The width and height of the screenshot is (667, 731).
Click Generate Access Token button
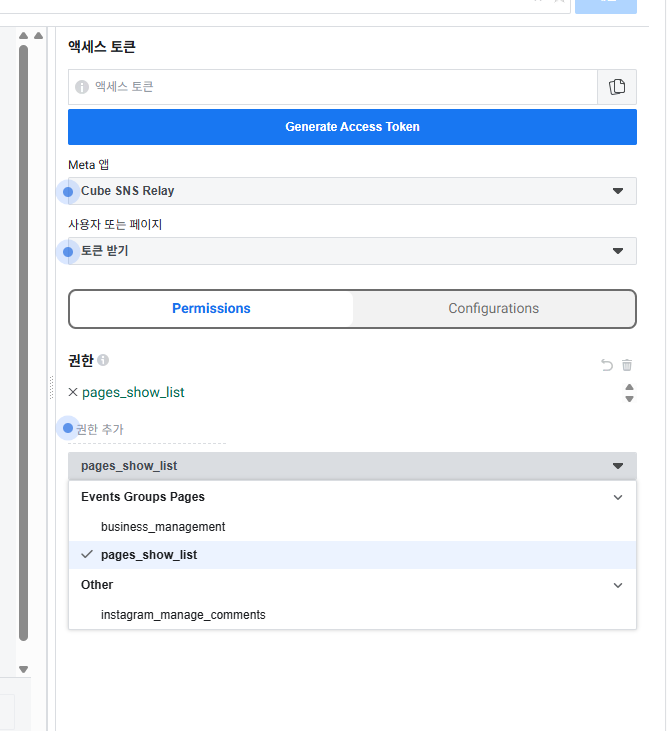(x=352, y=127)
